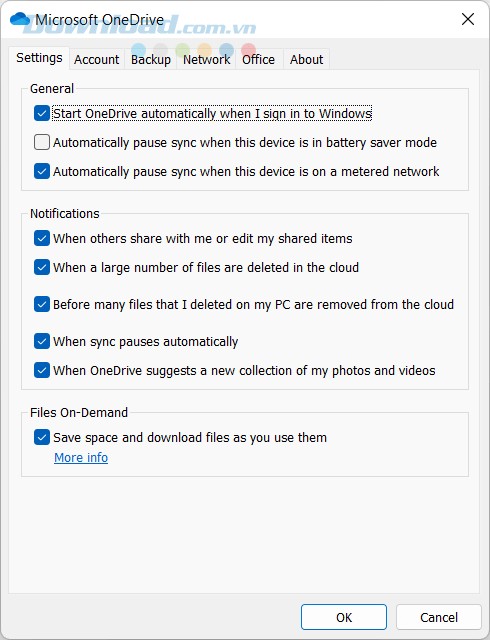Uncheck Start OneDrive automatically at Windows sign-in
The height and width of the screenshot is (640, 490).
pos(42,113)
